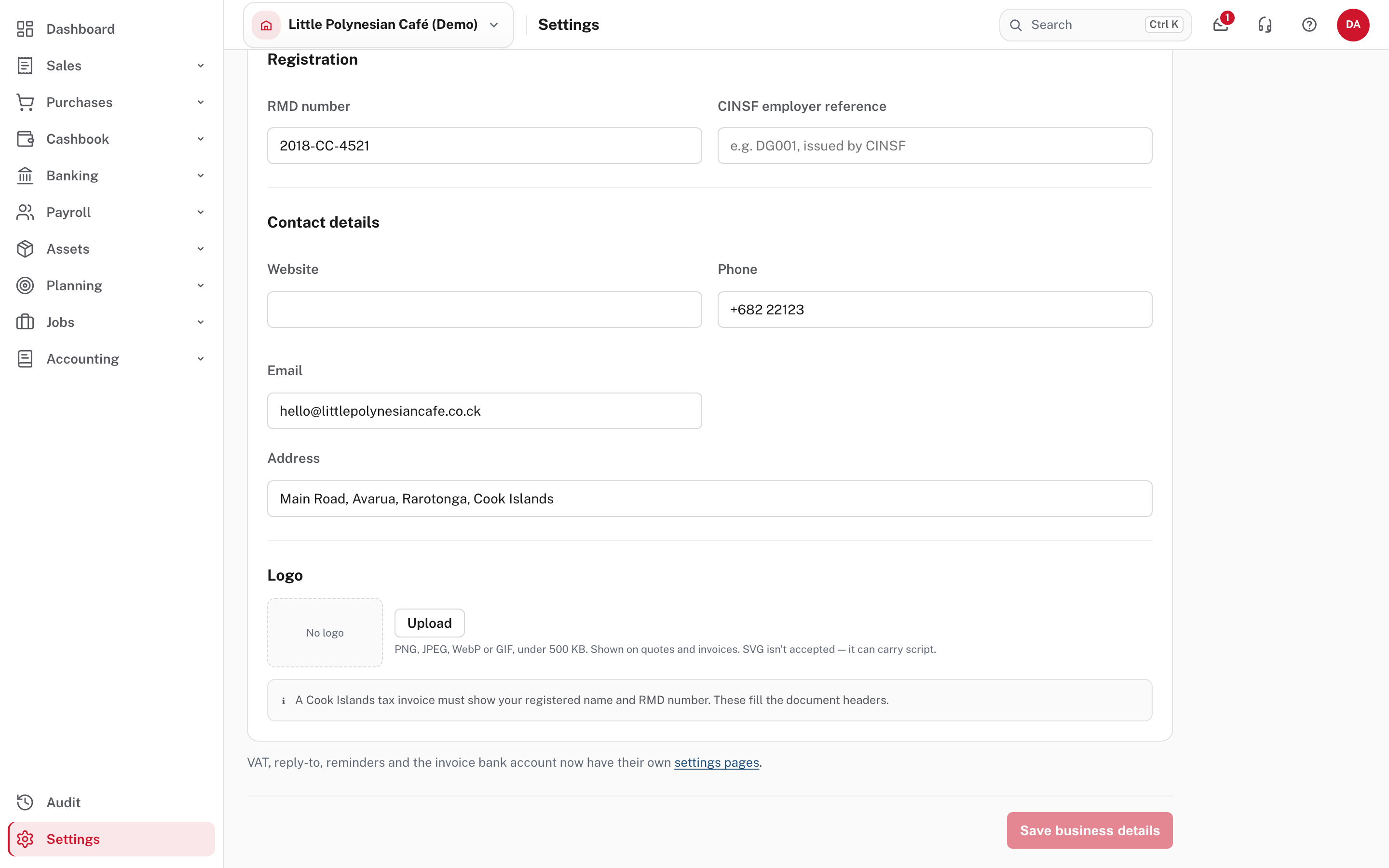Click the Accounting ledger icon
1389x868 pixels.
coord(25,359)
